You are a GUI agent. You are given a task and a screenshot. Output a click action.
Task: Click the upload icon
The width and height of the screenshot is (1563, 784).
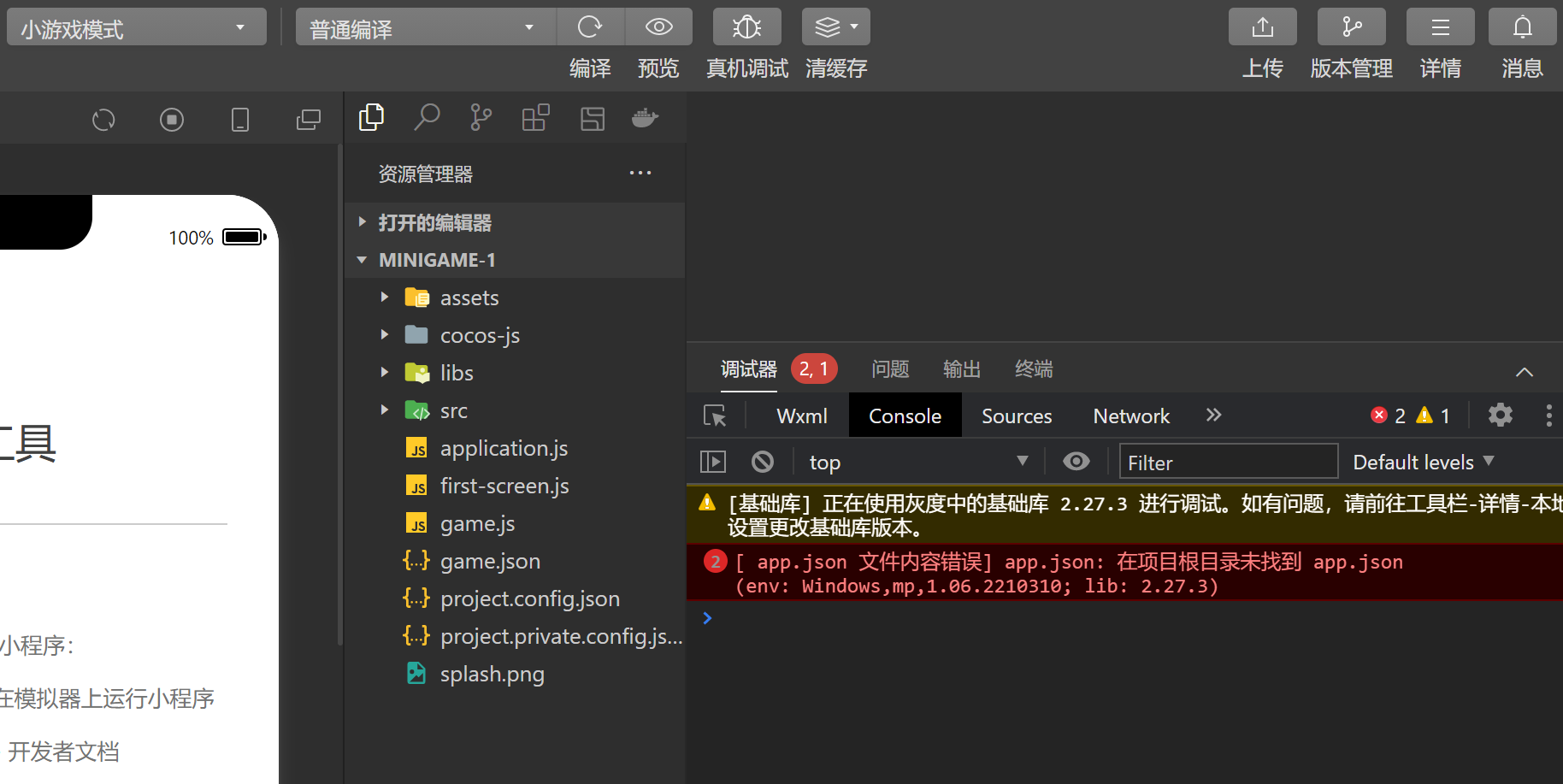coord(1262,27)
